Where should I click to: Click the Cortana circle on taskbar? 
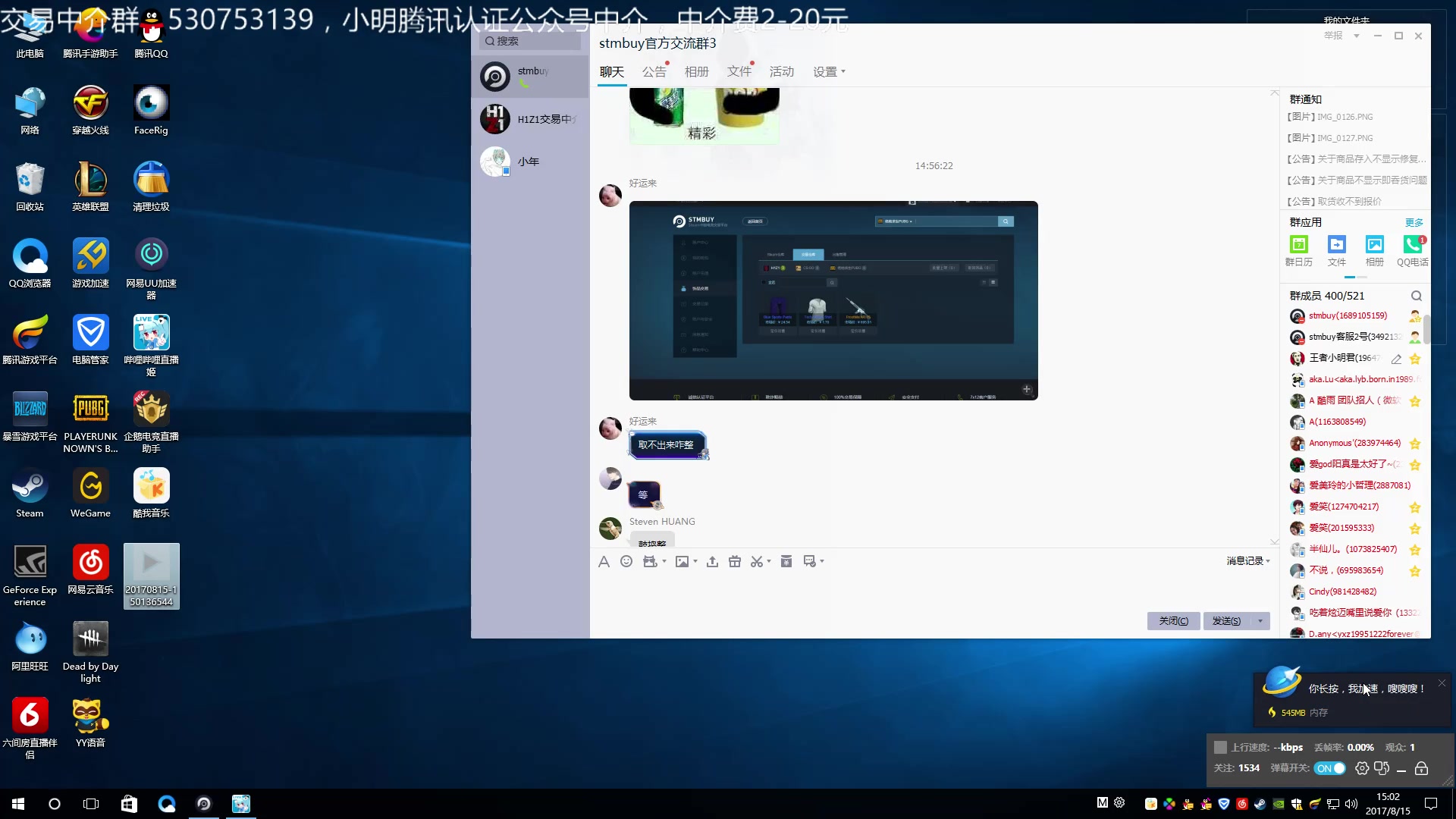55,804
